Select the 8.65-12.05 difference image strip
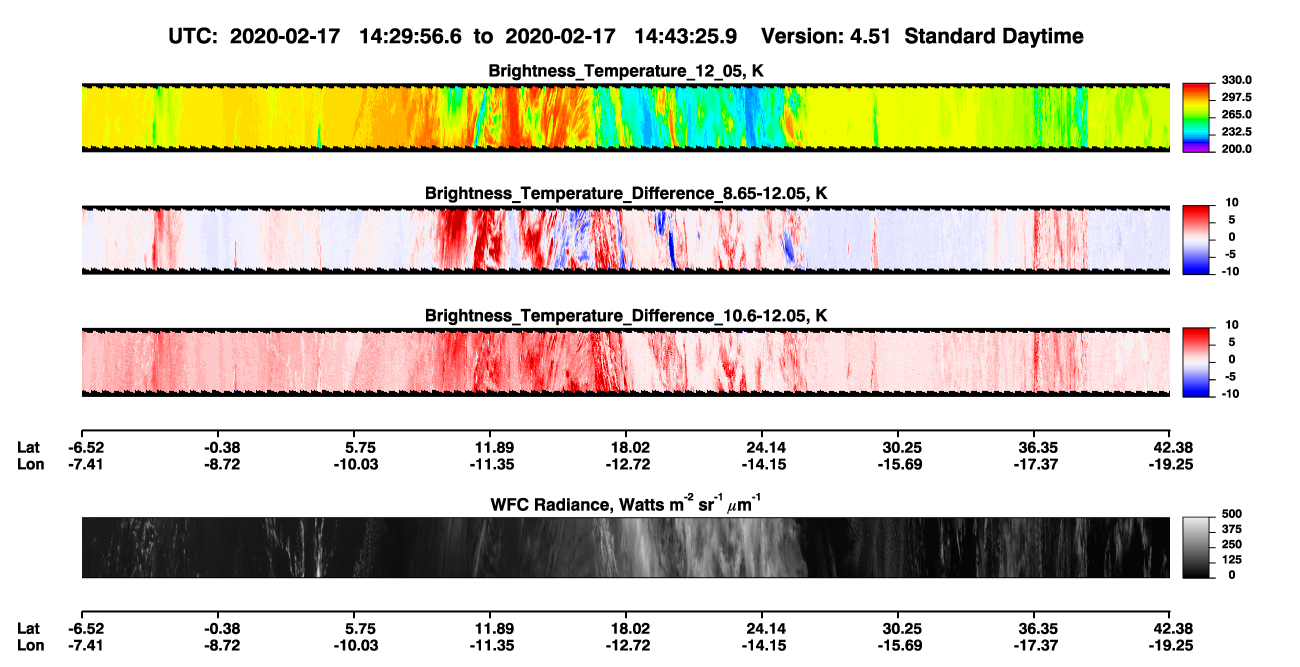The image size is (1300, 667). coord(626,240)
